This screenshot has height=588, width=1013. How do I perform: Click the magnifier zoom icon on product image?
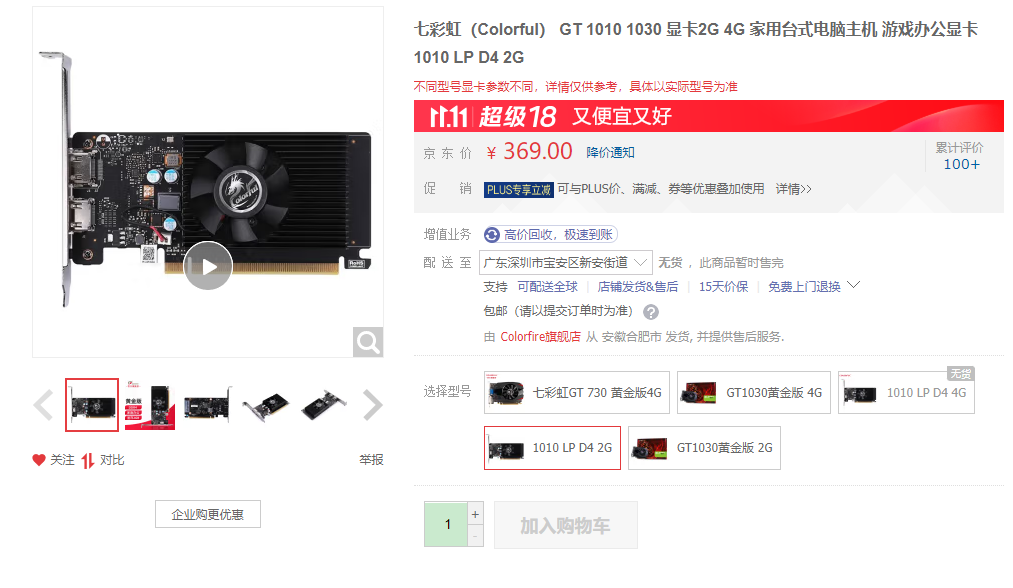tap(368, 342)
